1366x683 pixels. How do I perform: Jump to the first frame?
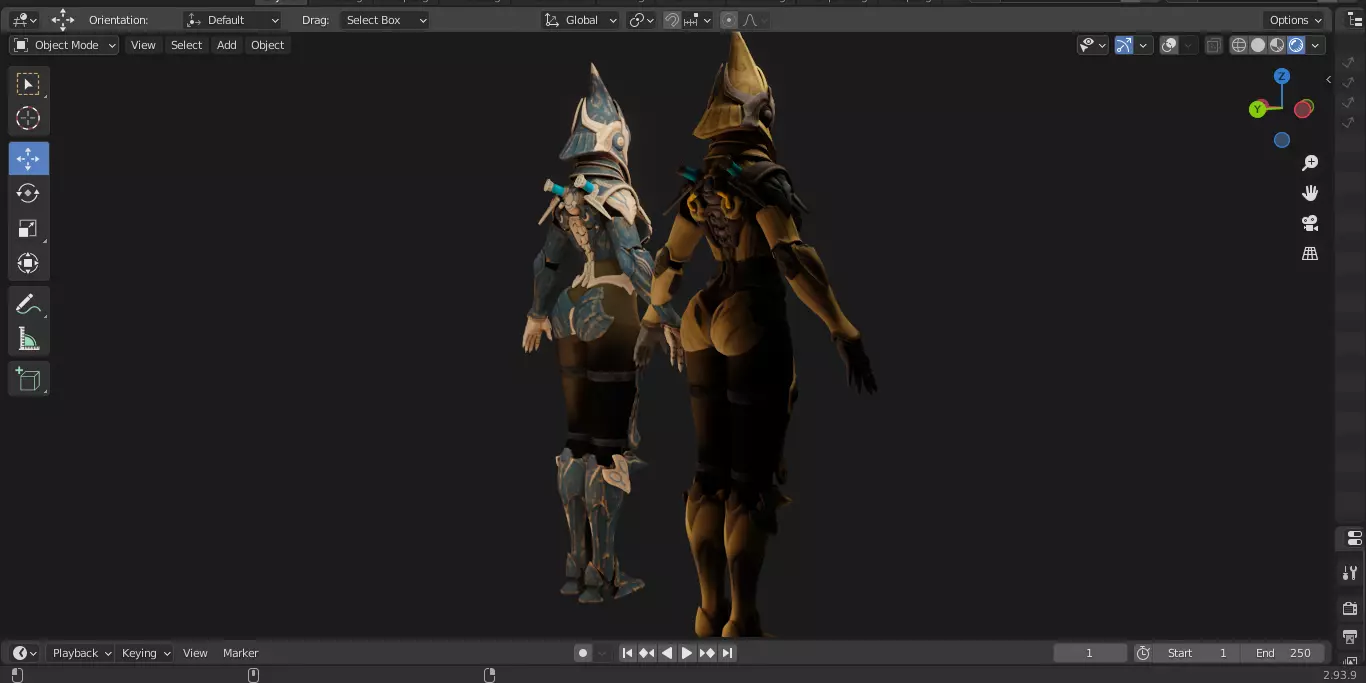[627, 653]
